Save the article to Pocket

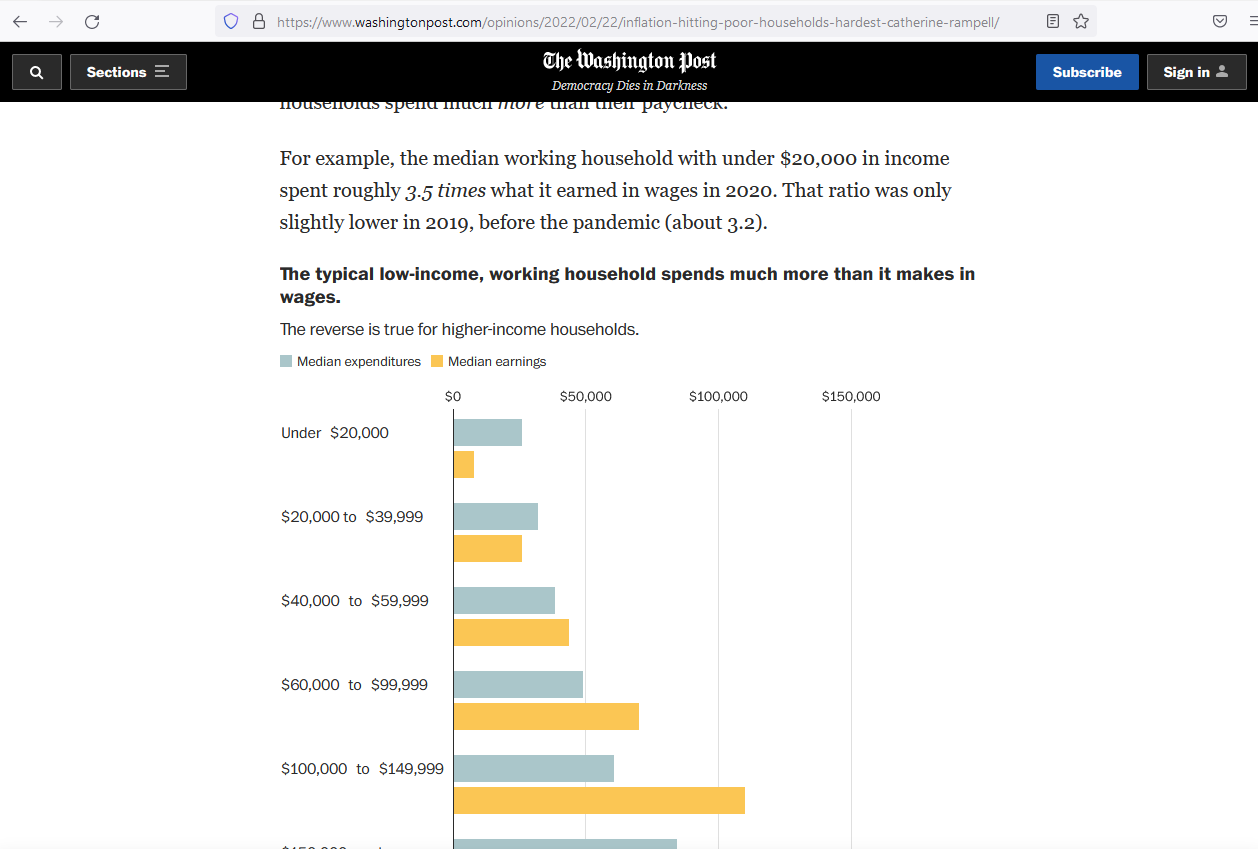point(1219,20)
